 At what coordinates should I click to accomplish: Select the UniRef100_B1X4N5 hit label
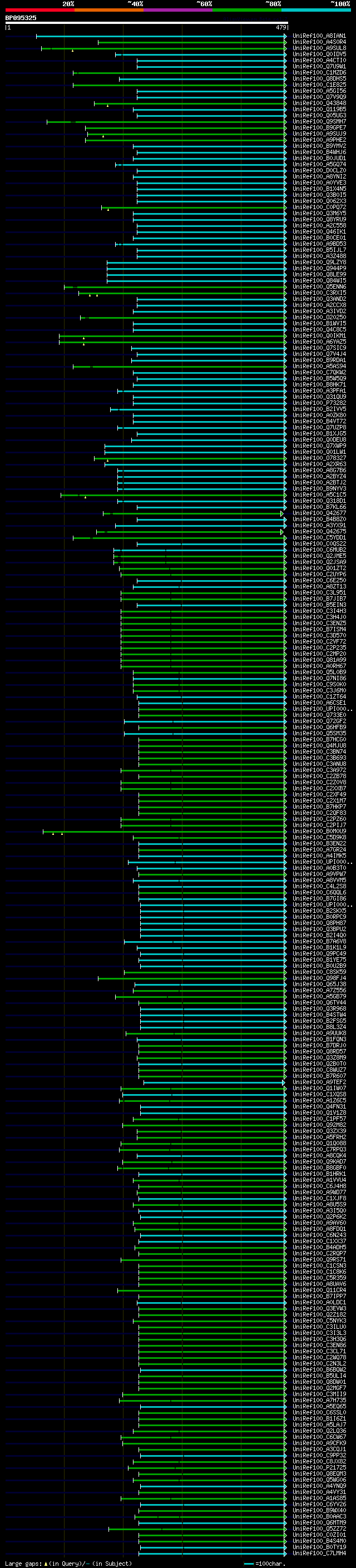tap(319, 189)
